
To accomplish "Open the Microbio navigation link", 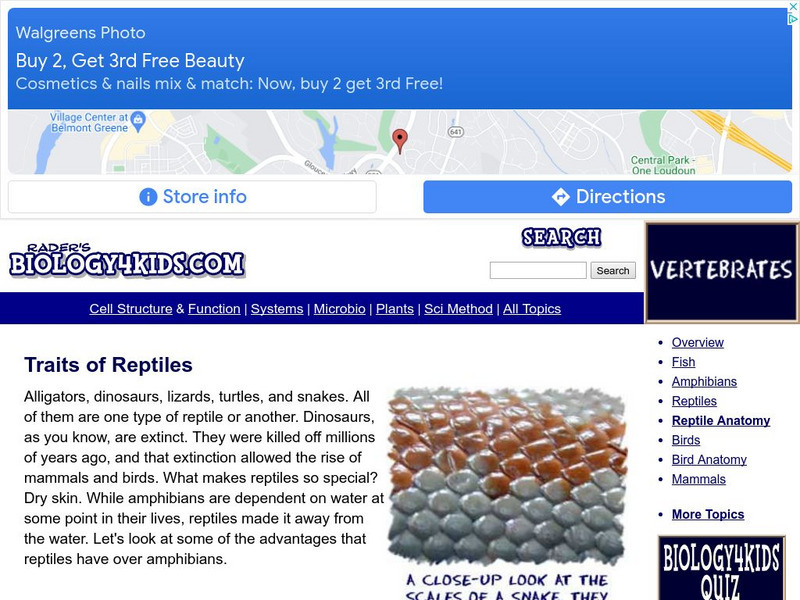I will pos(339,309).
